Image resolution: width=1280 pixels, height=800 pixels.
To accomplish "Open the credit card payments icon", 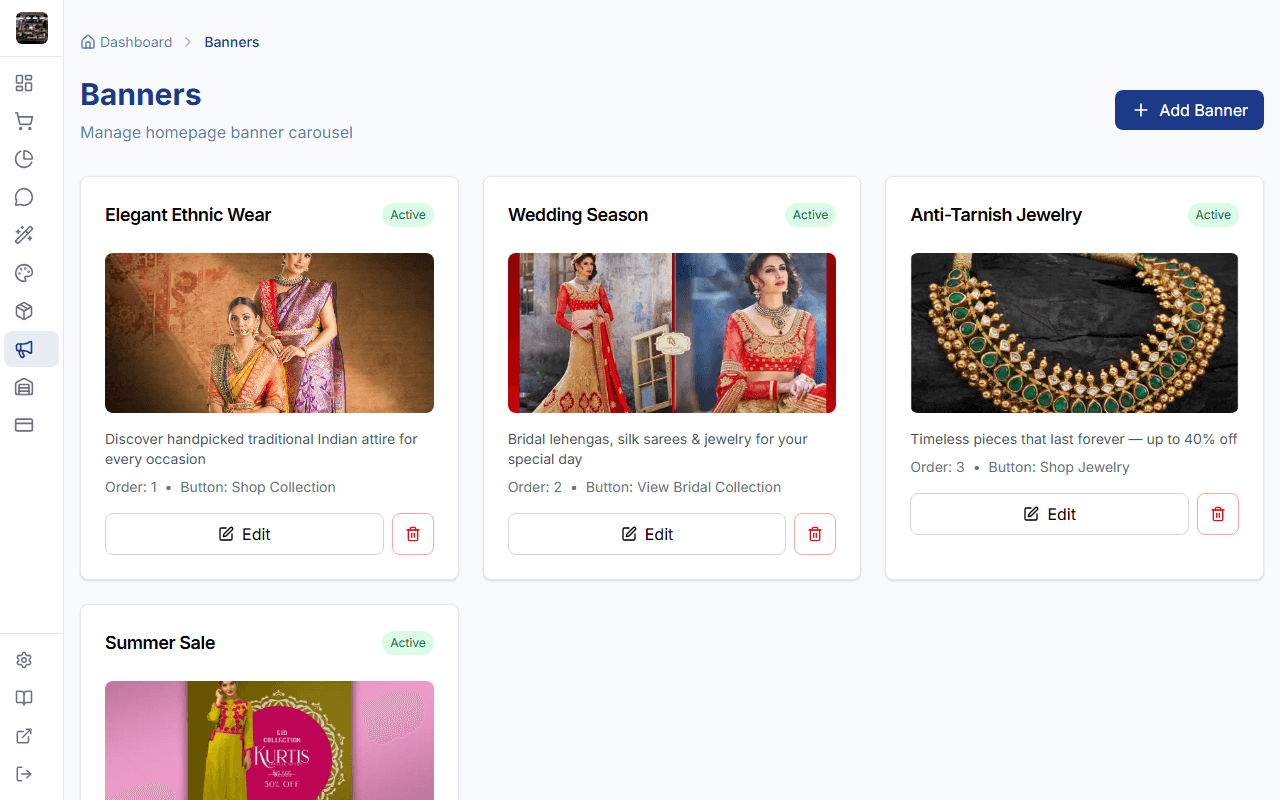I will click(24, 425).
